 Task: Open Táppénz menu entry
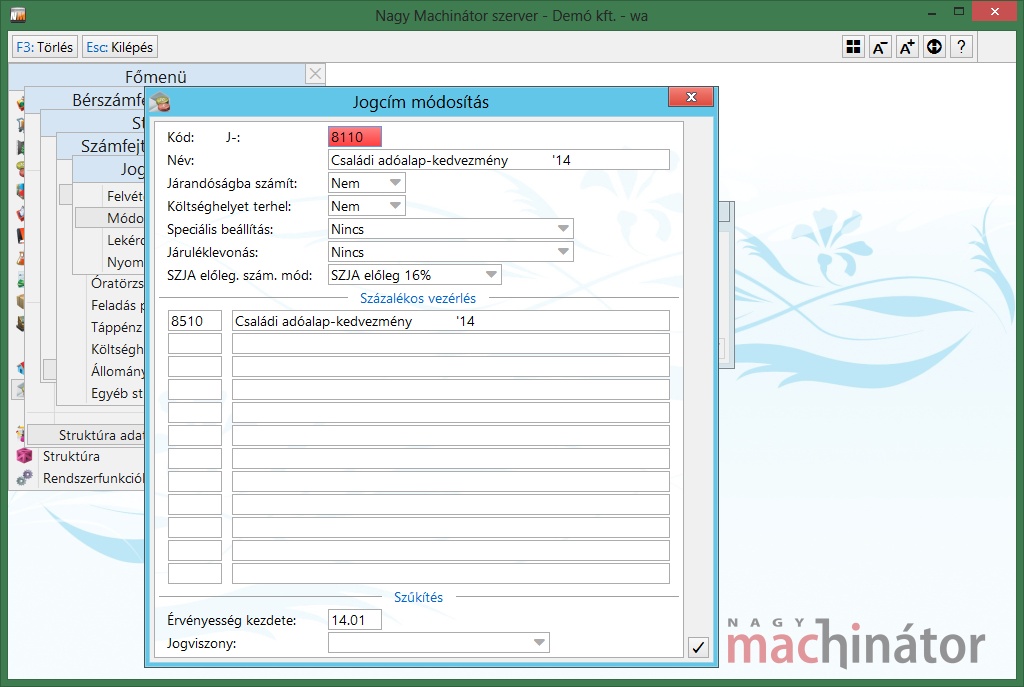coord(117,327)
